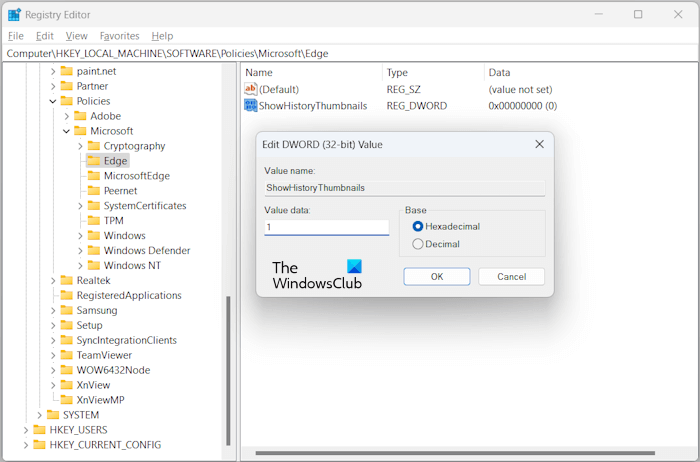
Task: Click the Partner folder icon
Action: [67, 86]
